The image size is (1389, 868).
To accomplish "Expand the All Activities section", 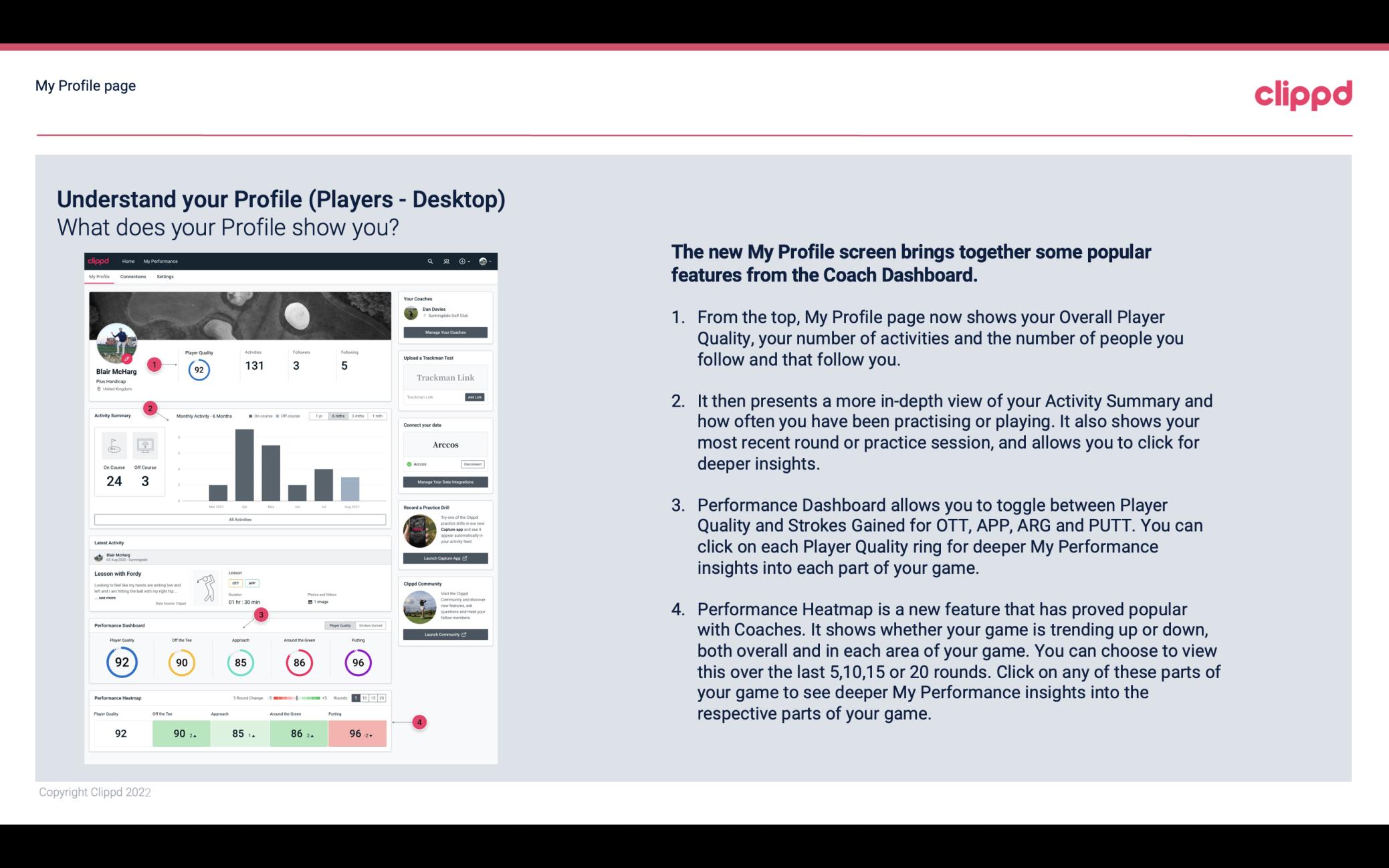I will tap(239, 519).
